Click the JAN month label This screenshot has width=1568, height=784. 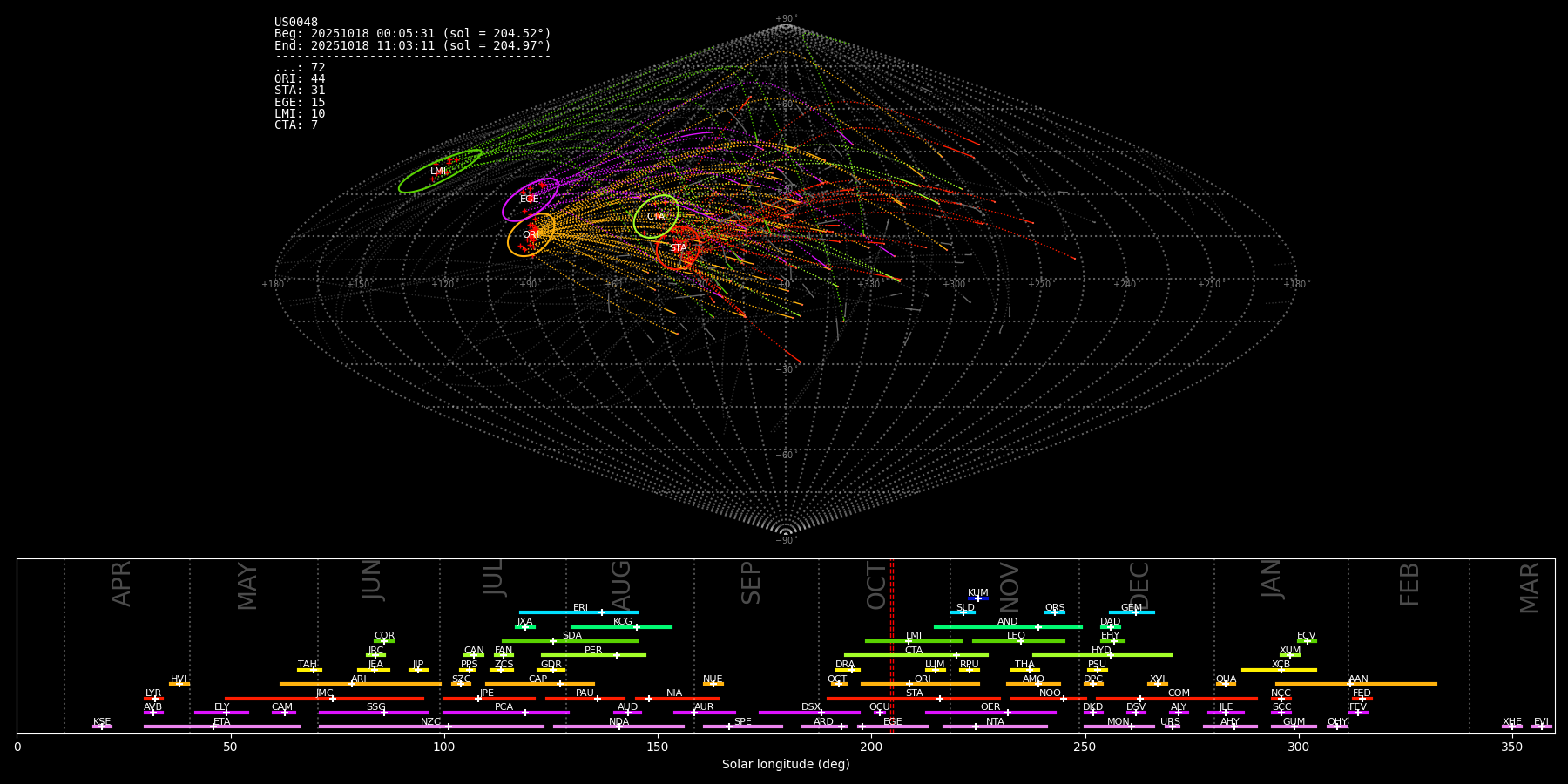point(1272,578)
